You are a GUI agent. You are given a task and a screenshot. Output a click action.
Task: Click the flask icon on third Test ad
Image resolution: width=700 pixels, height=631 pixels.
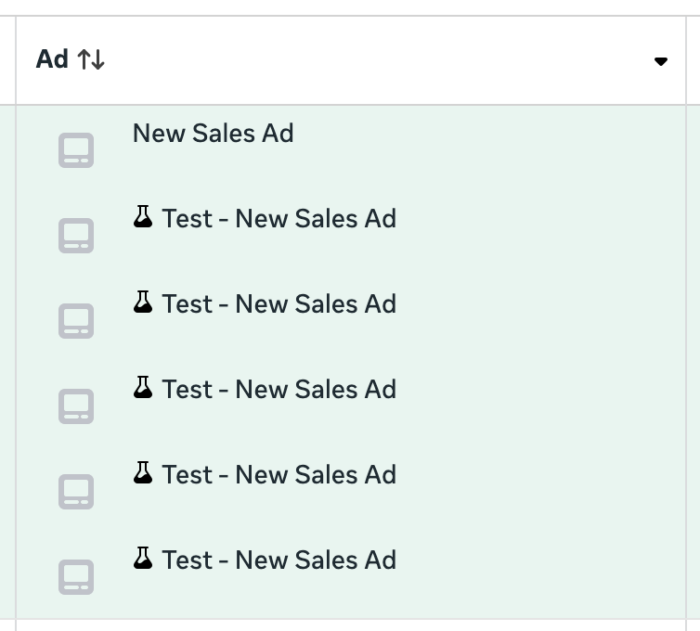pyautogui.click(x=143, y=387)
